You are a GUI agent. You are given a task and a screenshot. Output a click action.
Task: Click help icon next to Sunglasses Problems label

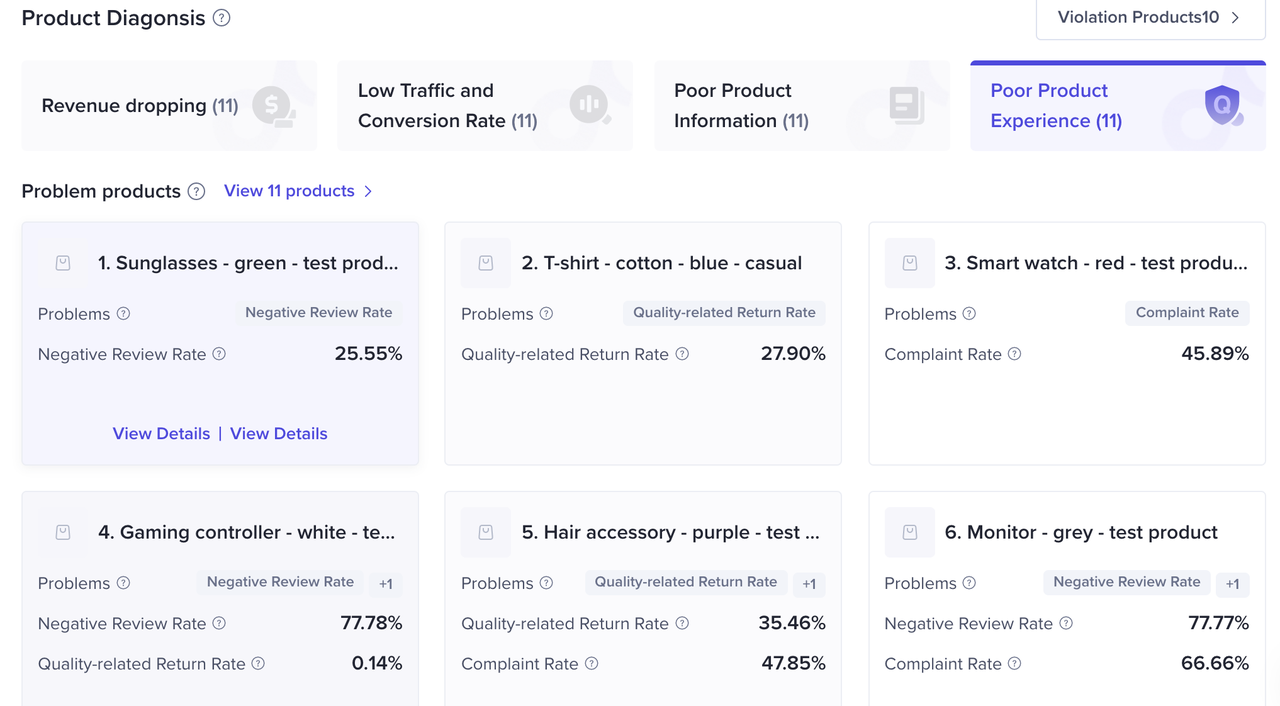(x=124, y=314)
